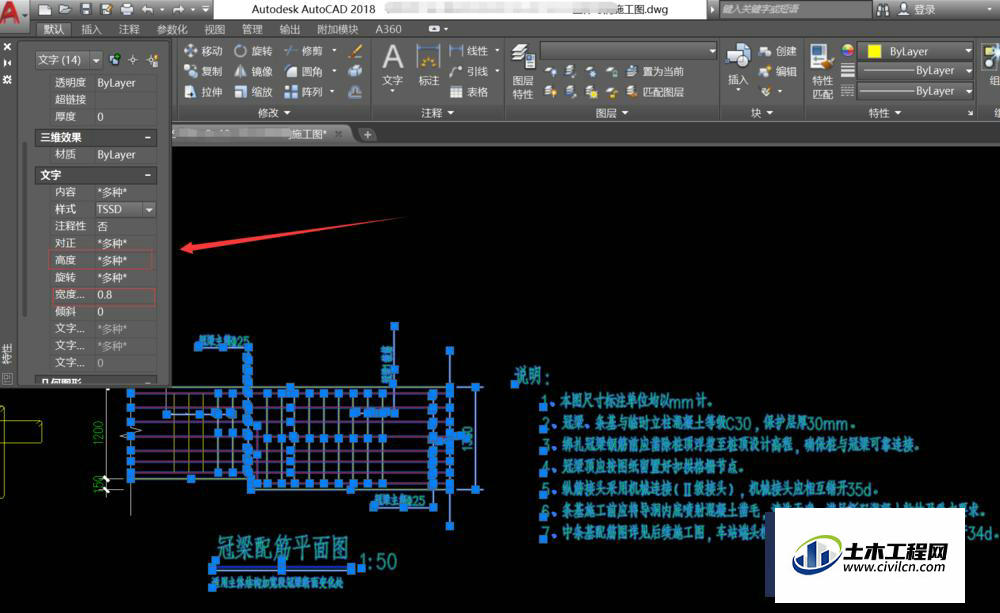Image resolution: width=1000 pixels, height=613 pixels.
Task: Collapse the 文字 properties section
Action: 147,175
